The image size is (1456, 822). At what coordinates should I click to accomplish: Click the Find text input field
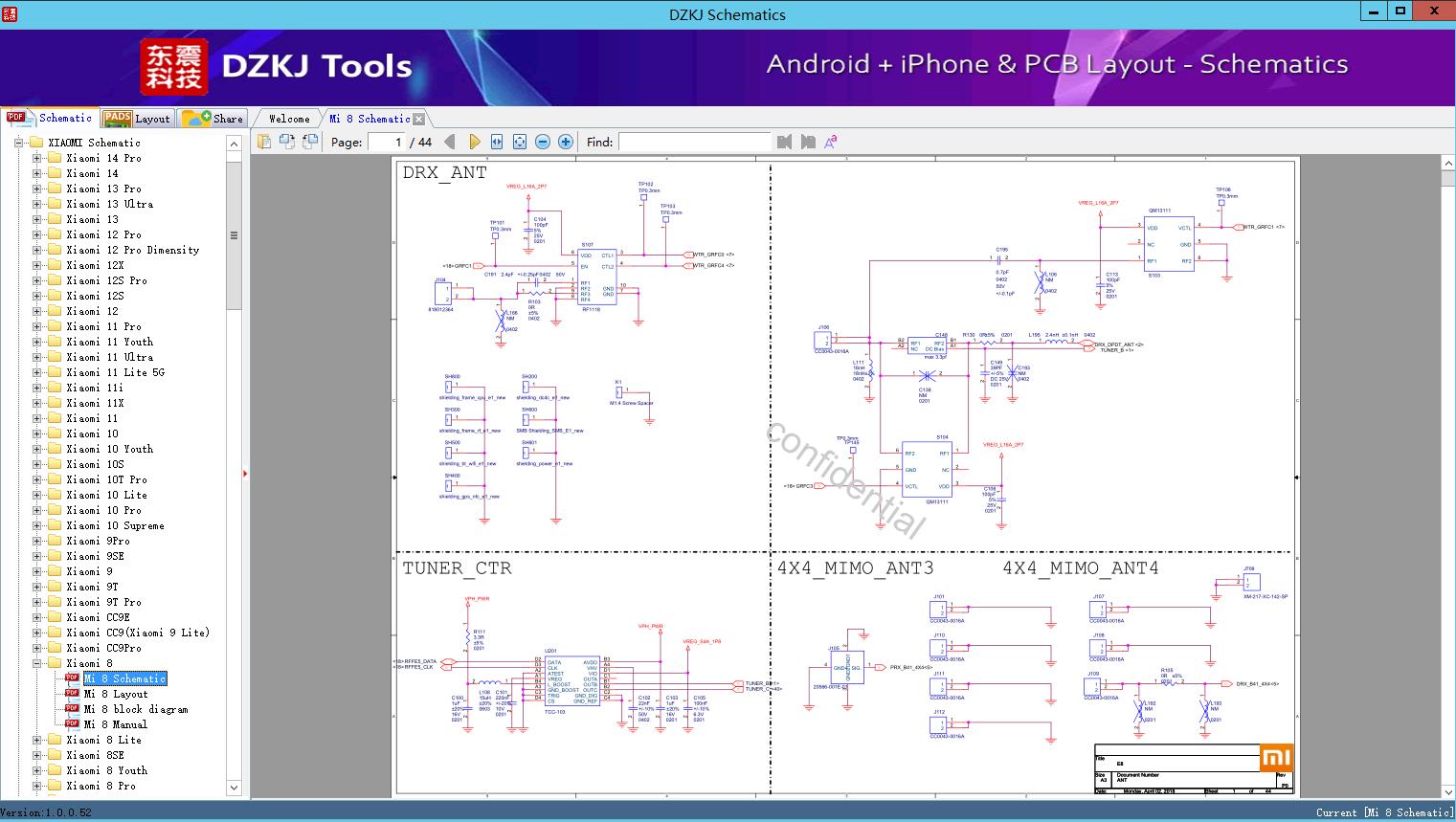point(694,142)
